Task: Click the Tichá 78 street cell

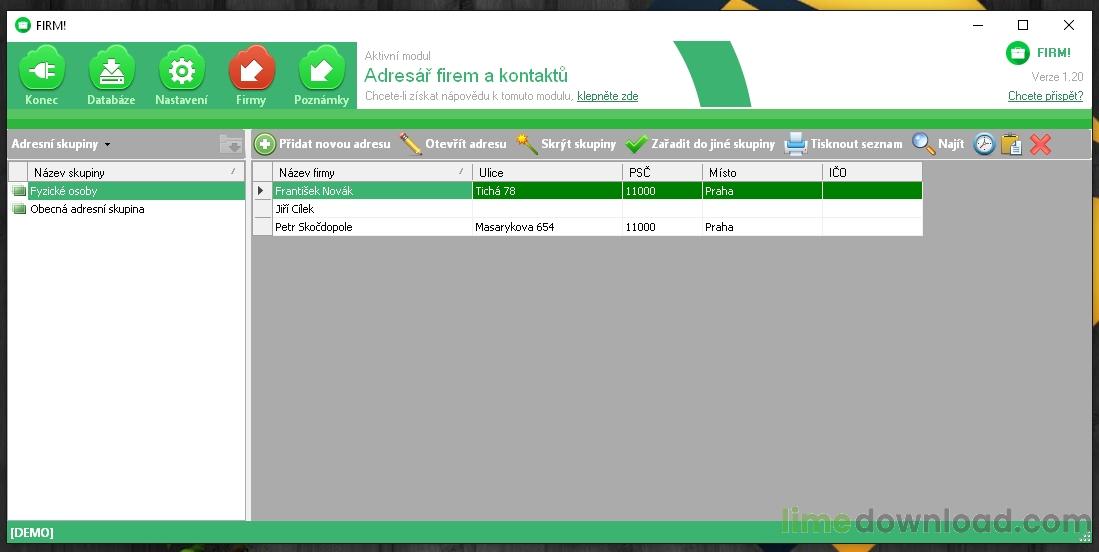Action: point(547,191)
